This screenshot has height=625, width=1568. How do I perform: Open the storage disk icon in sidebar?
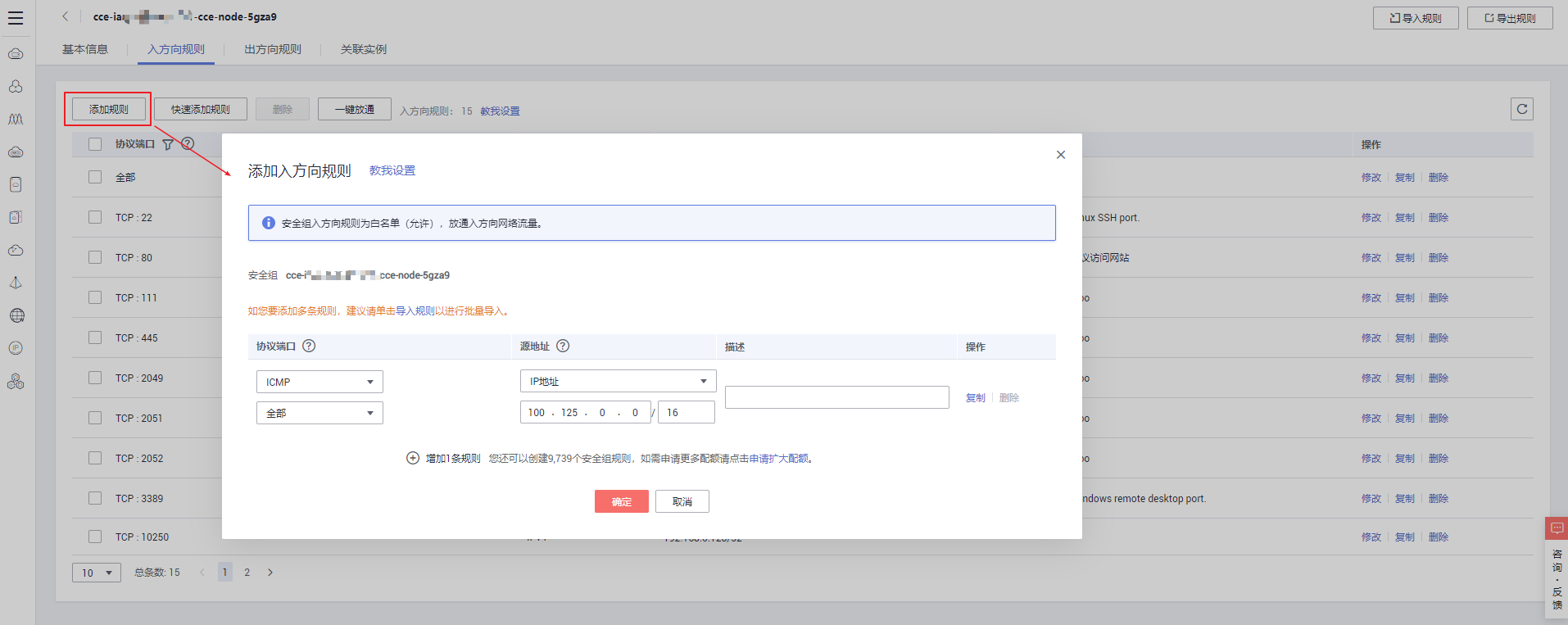pos(16,184)
